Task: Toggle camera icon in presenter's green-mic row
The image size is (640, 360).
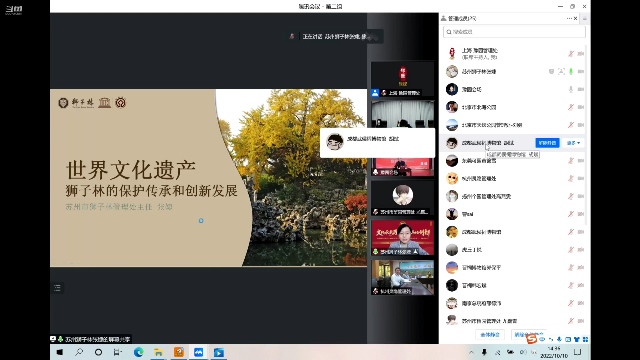Action: coord(580,71)
